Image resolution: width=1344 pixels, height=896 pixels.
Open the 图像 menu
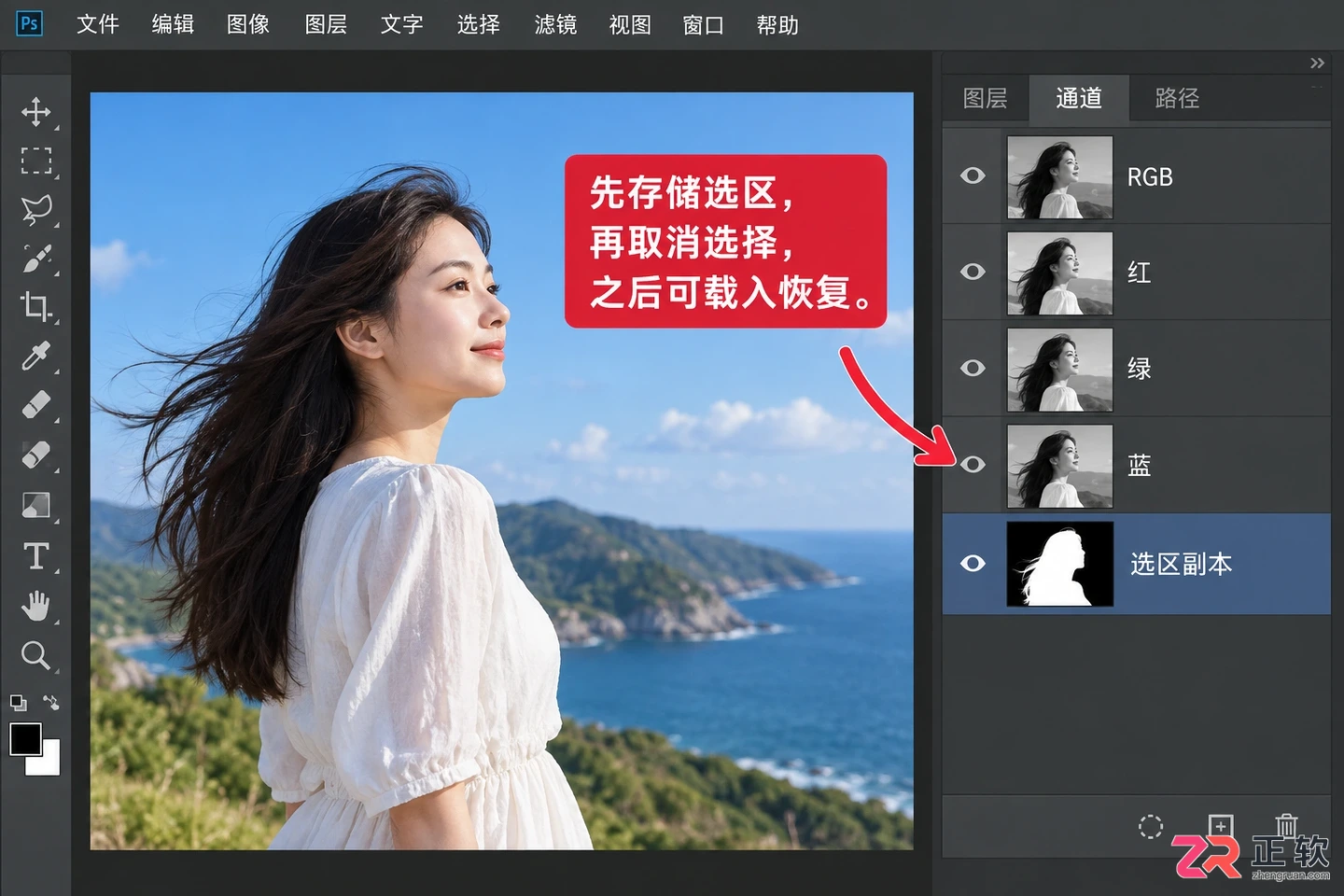tap(248, 24)
